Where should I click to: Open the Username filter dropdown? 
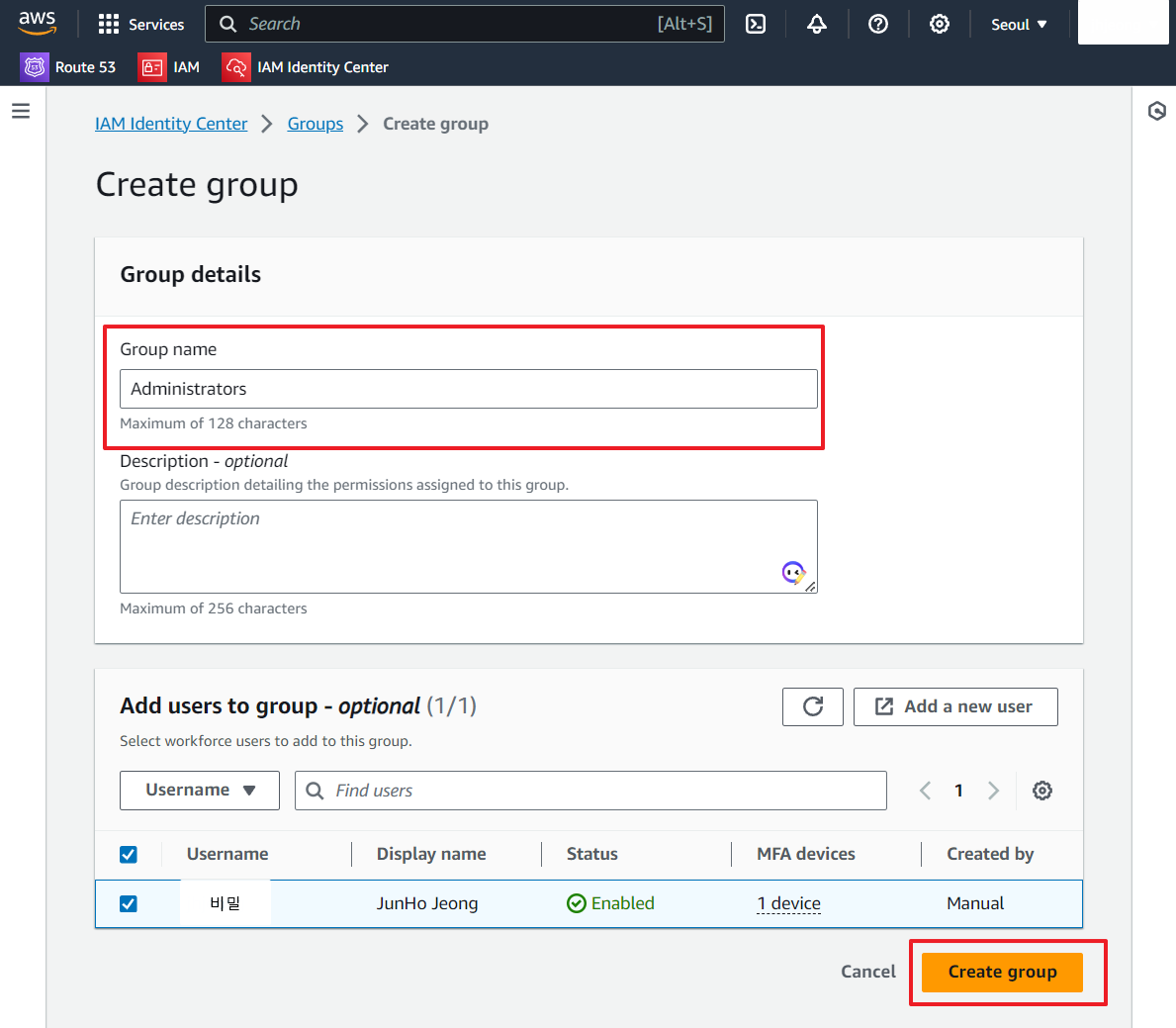coord(200,791)
